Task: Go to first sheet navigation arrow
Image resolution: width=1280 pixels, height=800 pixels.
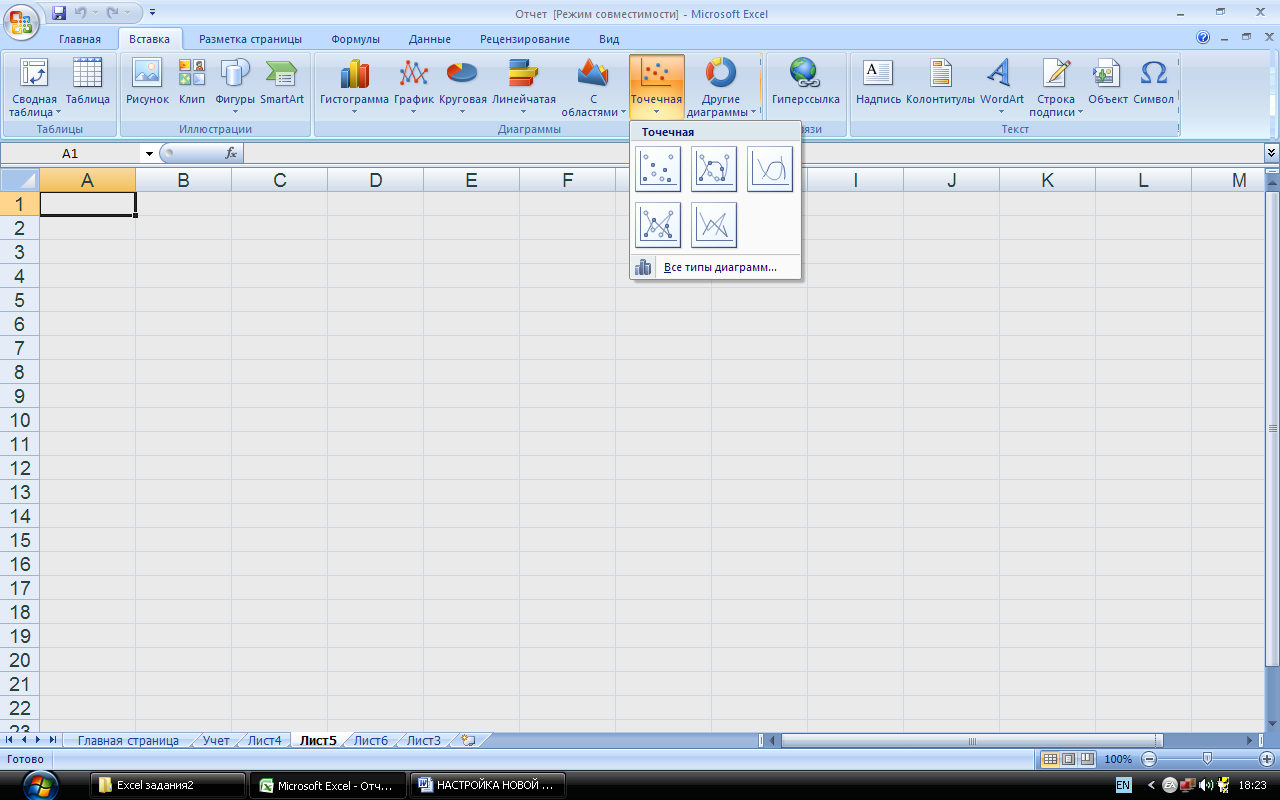Action: 10,740
